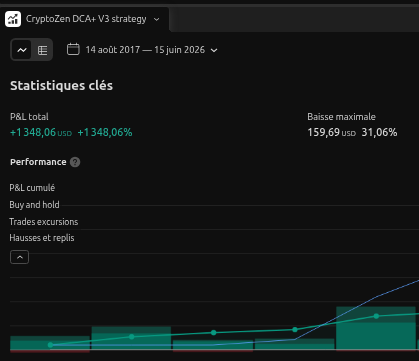
Task: Select the P&L cumulé legend item
Action: pyautogui.click(x=32, y=188)
